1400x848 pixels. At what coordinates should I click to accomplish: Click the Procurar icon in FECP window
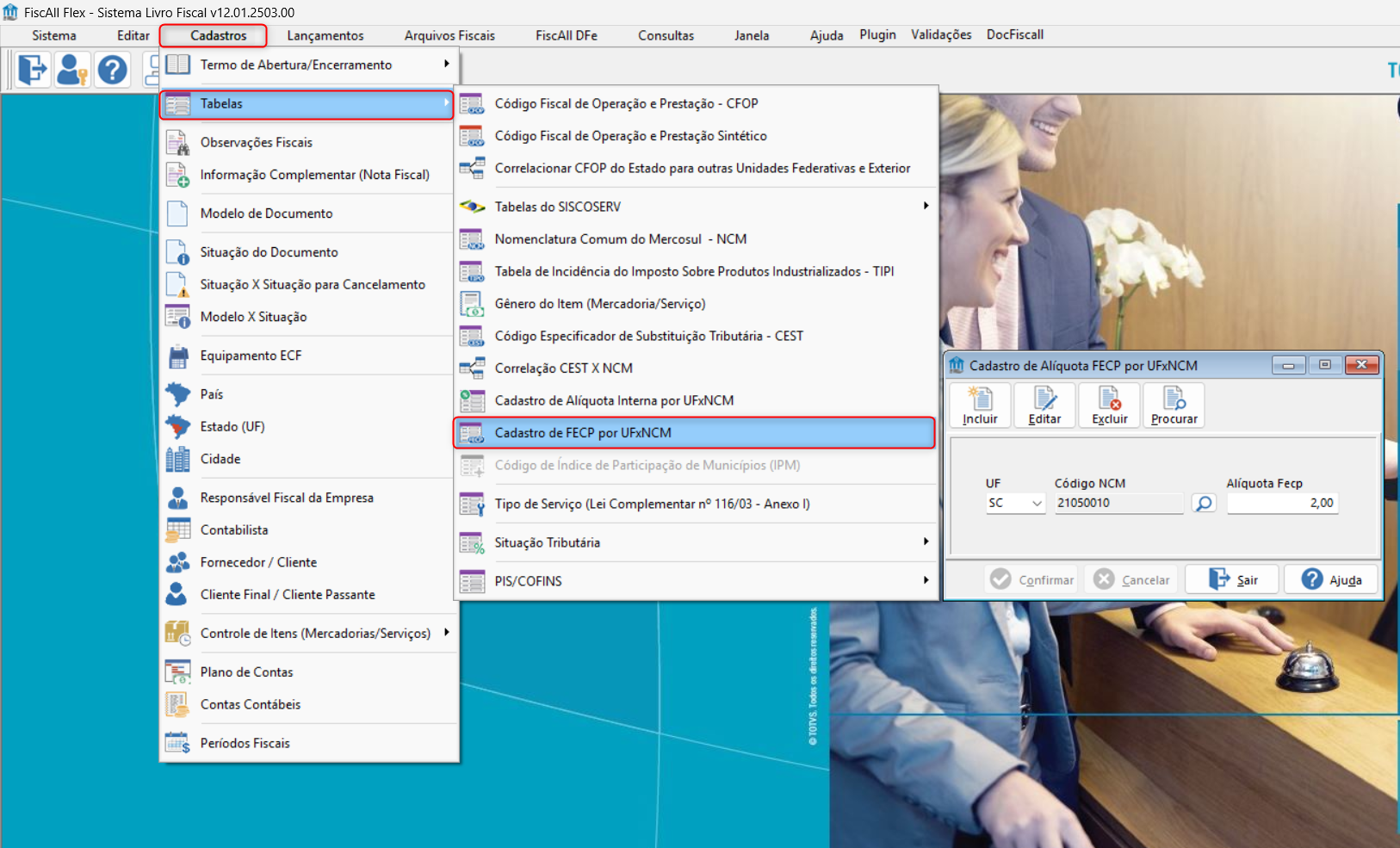pos(1174,405)
